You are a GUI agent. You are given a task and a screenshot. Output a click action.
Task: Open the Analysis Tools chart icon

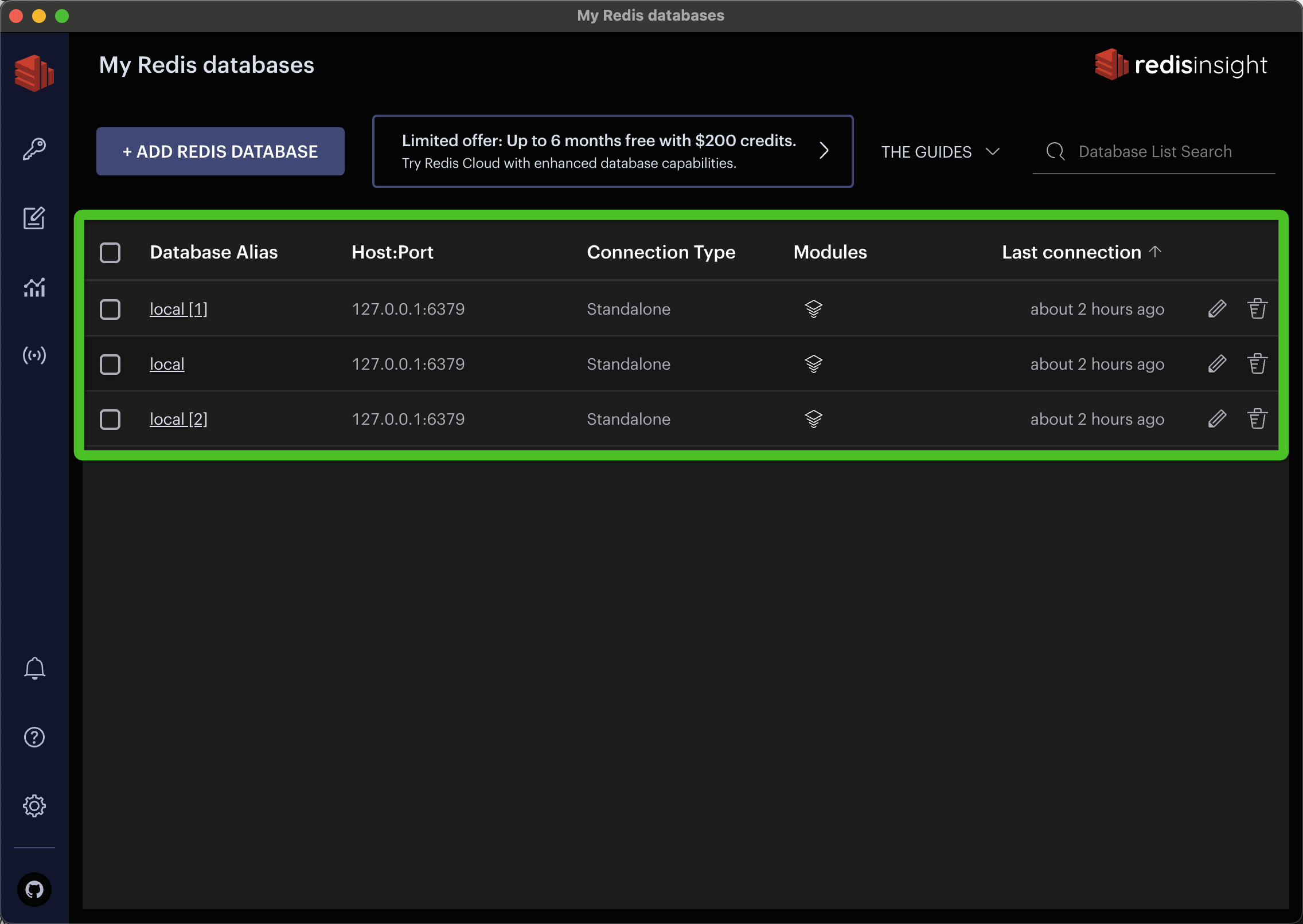point(34,287)
